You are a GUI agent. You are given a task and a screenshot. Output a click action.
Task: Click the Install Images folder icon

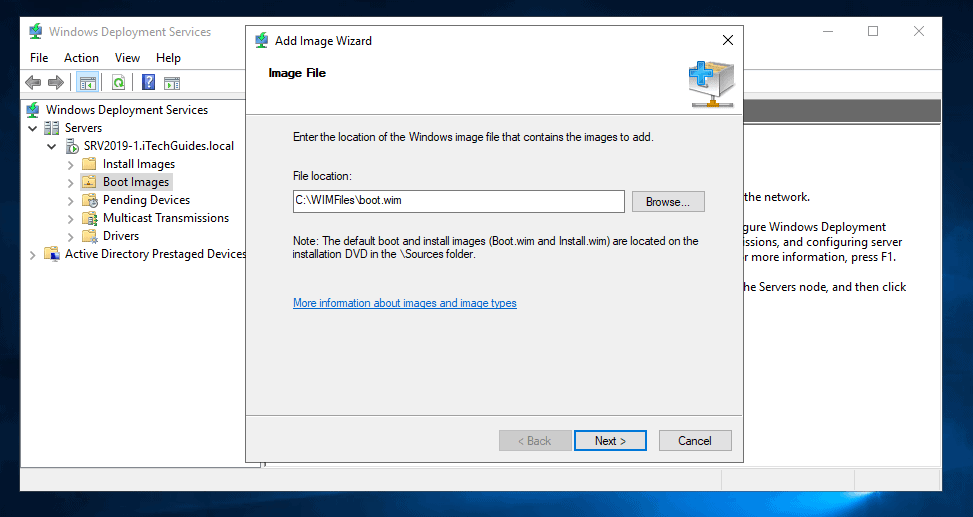[89, 164]
